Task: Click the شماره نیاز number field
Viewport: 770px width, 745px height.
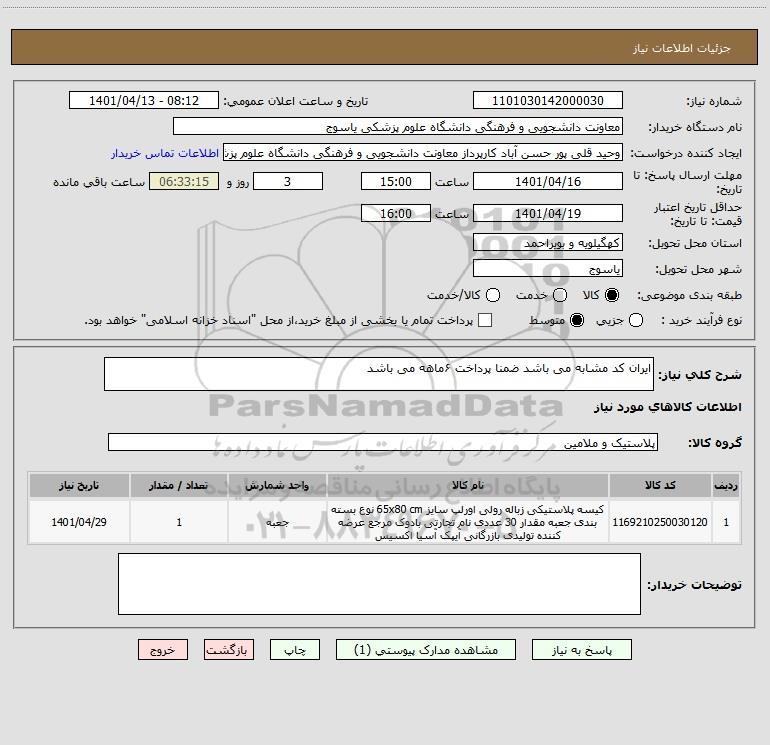Action: [x=548, y=101]
